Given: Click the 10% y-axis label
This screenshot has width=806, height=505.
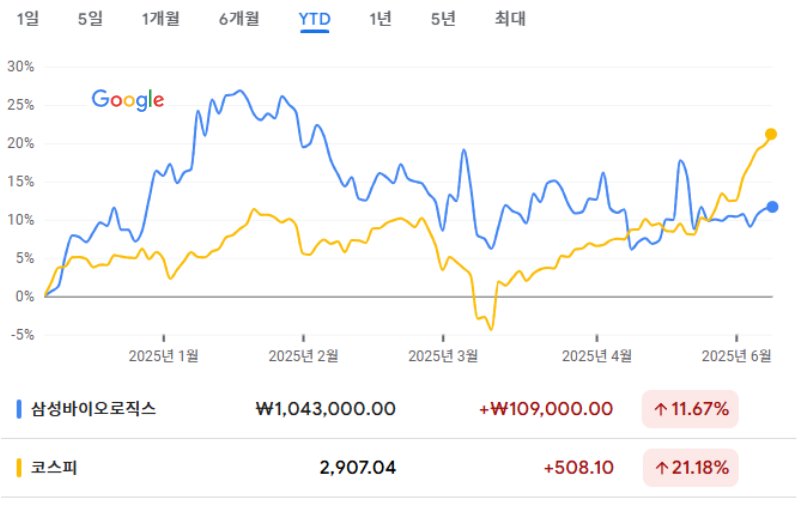Looking at the screenshot, I should point(21,220).
